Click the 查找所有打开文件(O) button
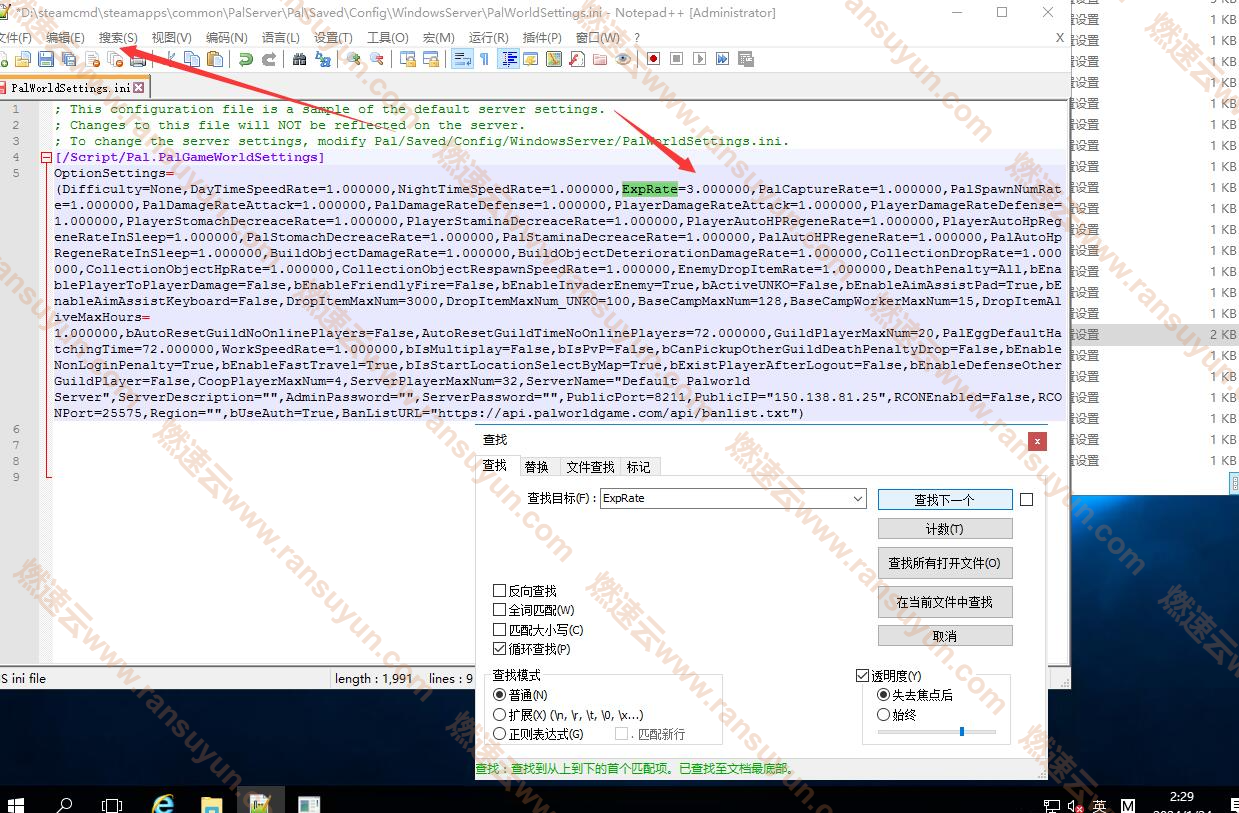 (x=944, y=563)
